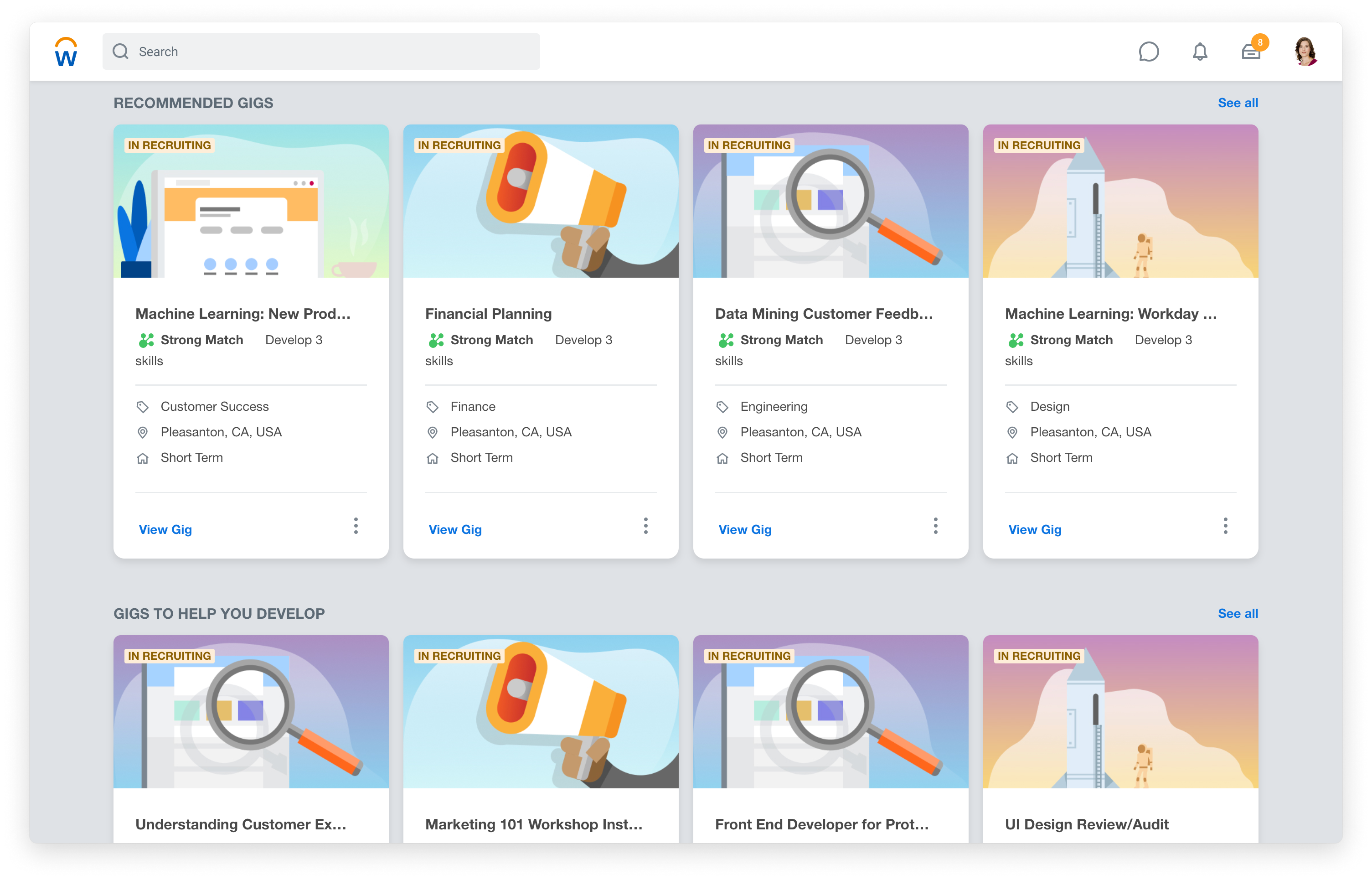Expand options menu for Machine Learning: Workday card
The width and height of the screenshot is (1372, 880).
[1225, 526]
